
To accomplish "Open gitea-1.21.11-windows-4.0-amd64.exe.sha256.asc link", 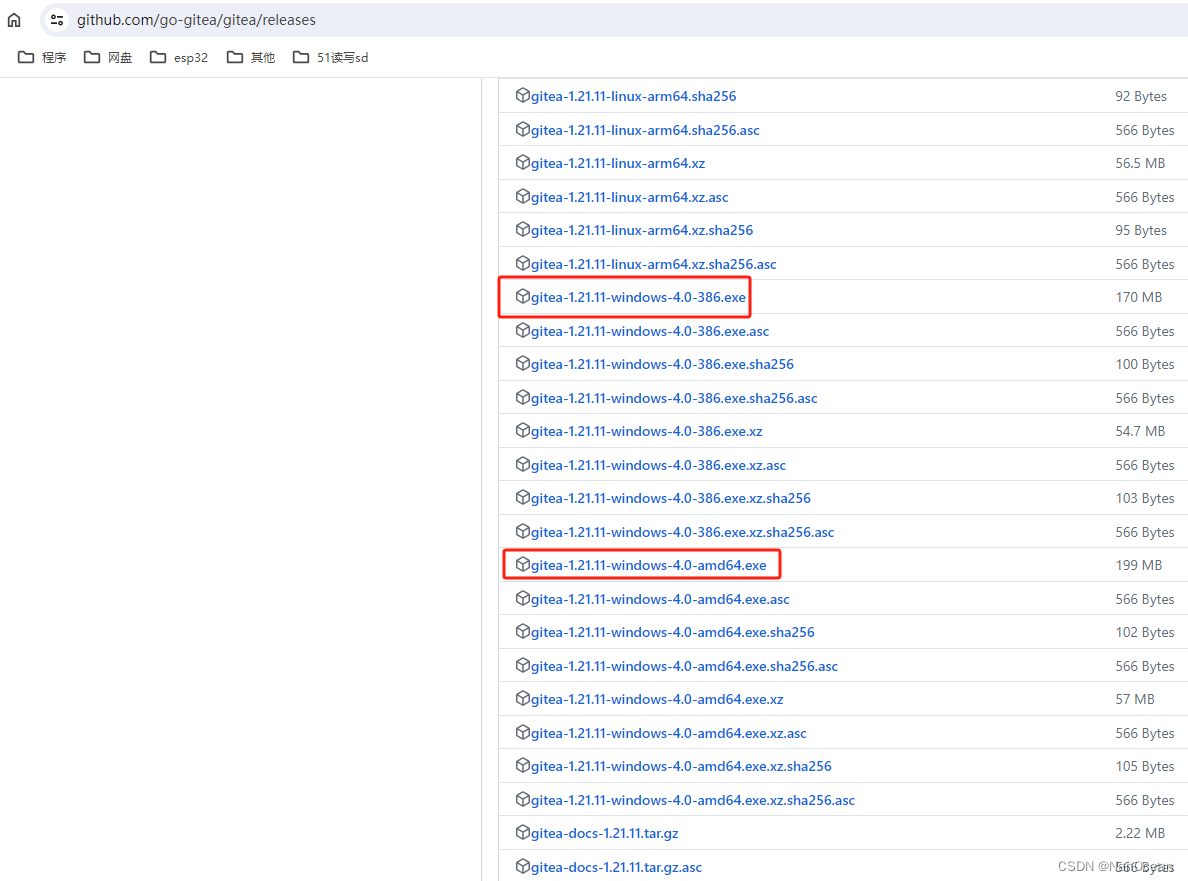I will point(684,667).
